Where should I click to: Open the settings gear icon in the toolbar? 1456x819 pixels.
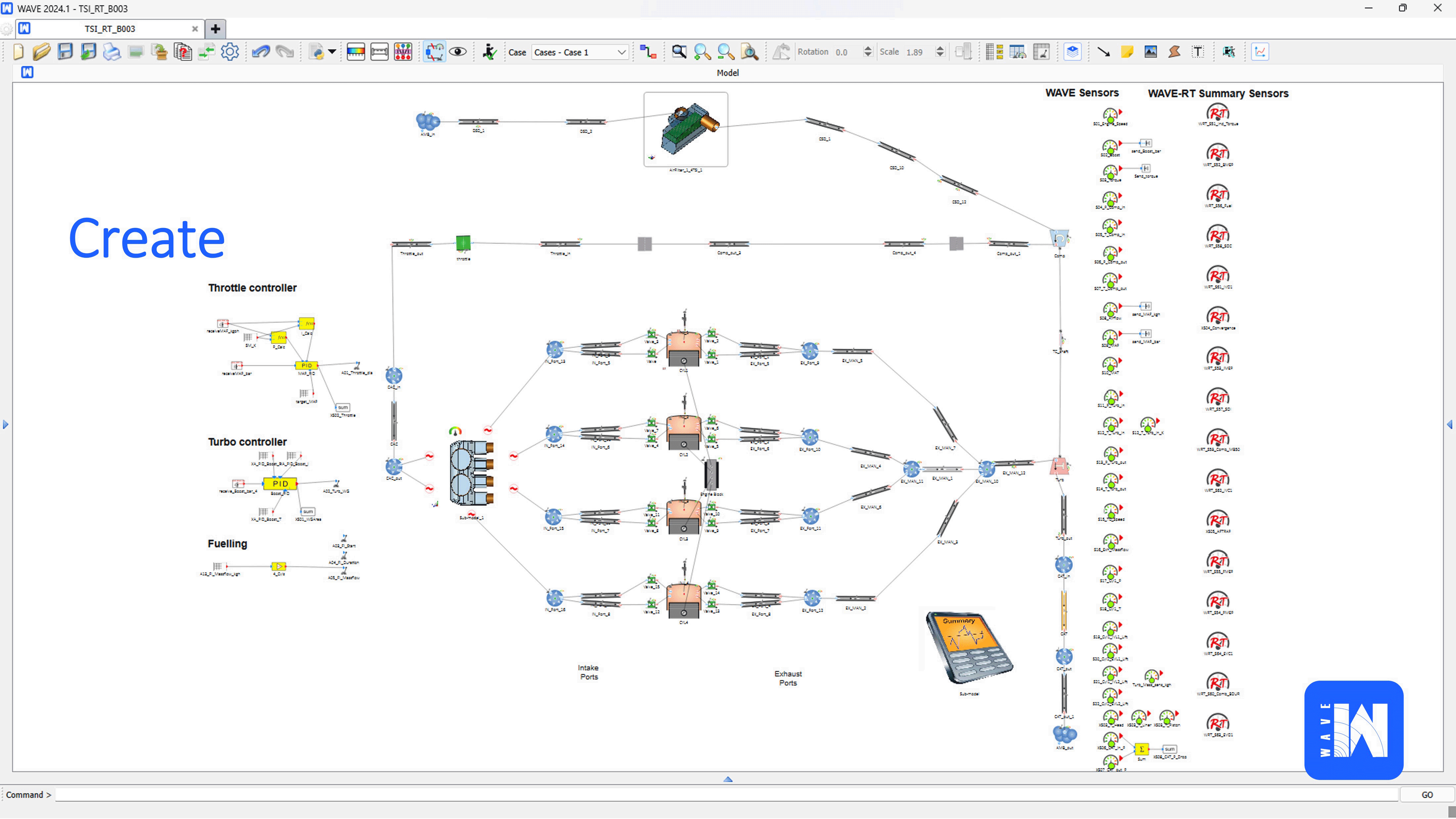[x=229, y=52]
